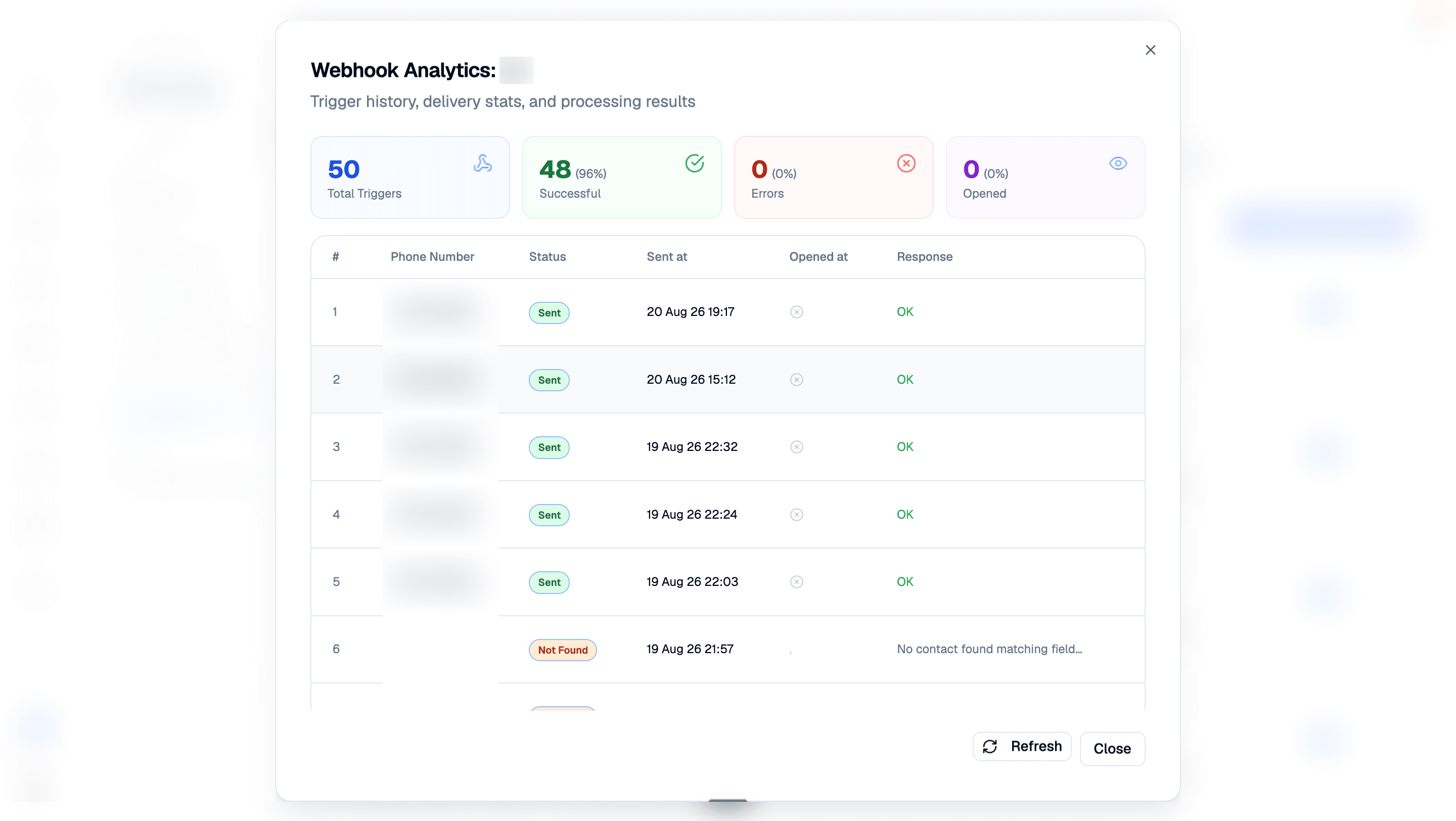Click the Sent badge in row 2
This screenshot has width=1456, height=821.
(549, 380)
